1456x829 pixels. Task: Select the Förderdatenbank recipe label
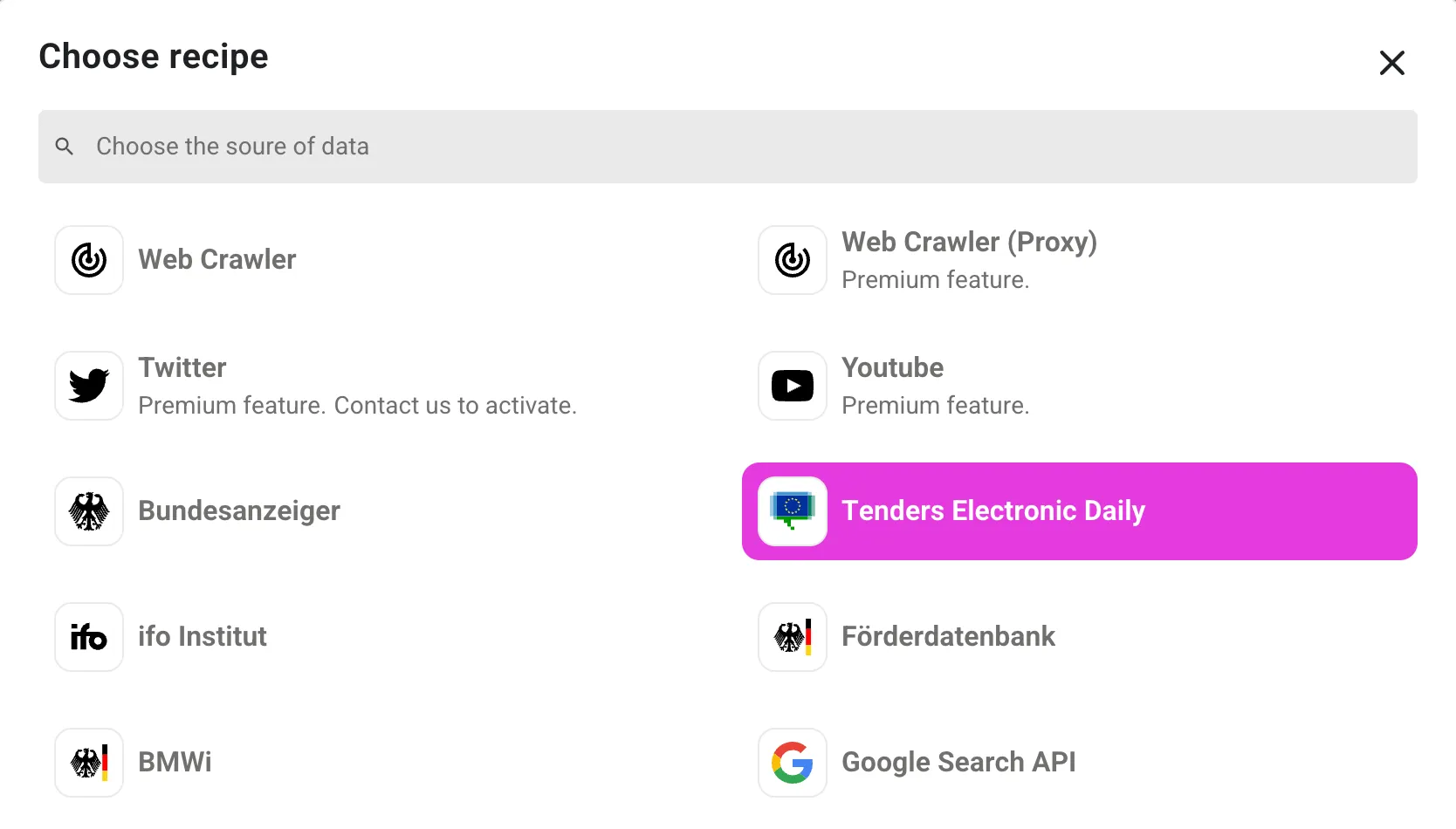pyautogui.click(x=948, y=637)
